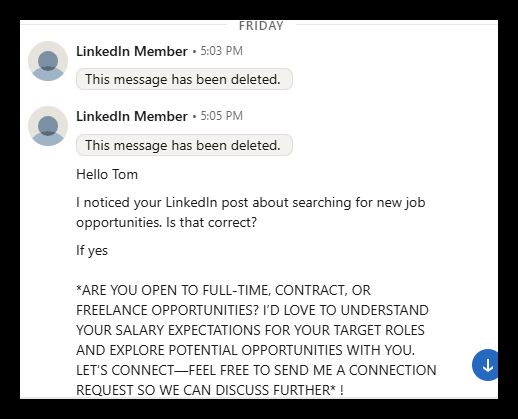518x419 pixels.
Task: Click the LinkedIn Member name at 5:05 PM
Action: 132,116
